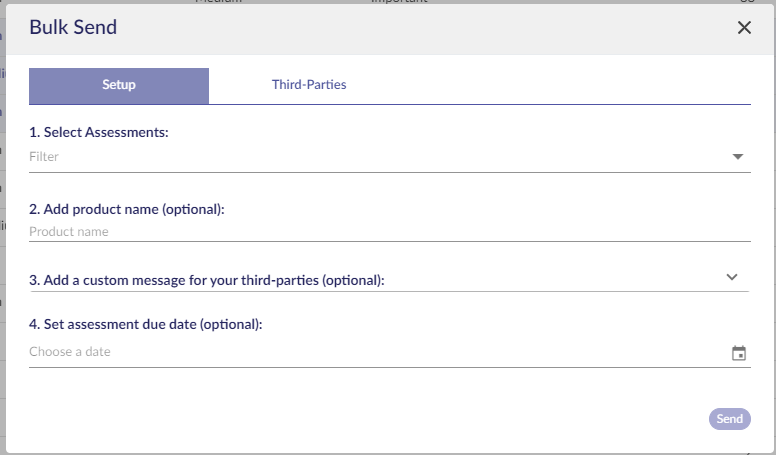This screenshot has width=776, height=455.
Task: Expand the Select Assessments dropdown arrow
Action: (737, 157)
